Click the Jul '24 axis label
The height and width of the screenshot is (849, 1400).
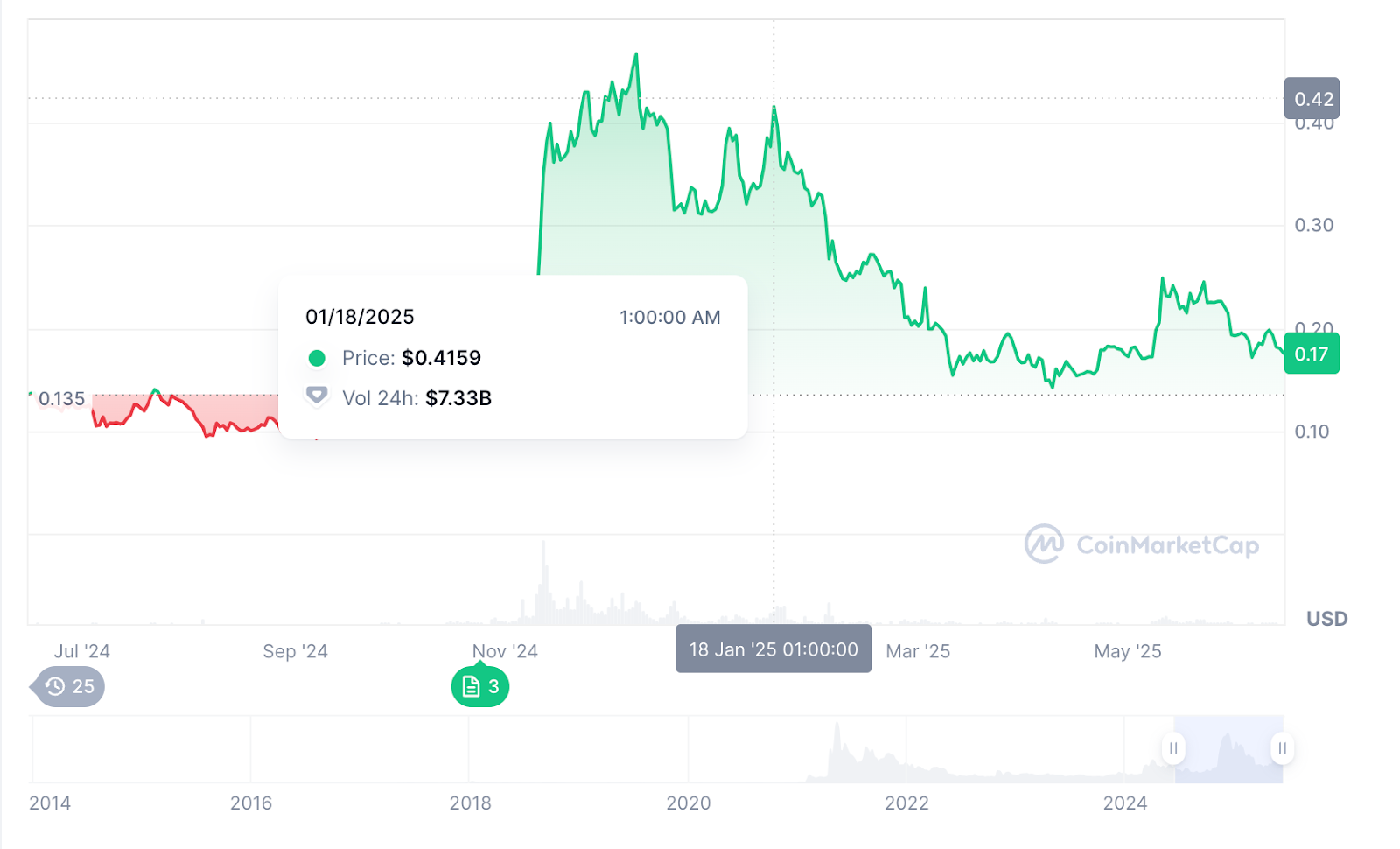pyautogui.click(x=82, y=651)
